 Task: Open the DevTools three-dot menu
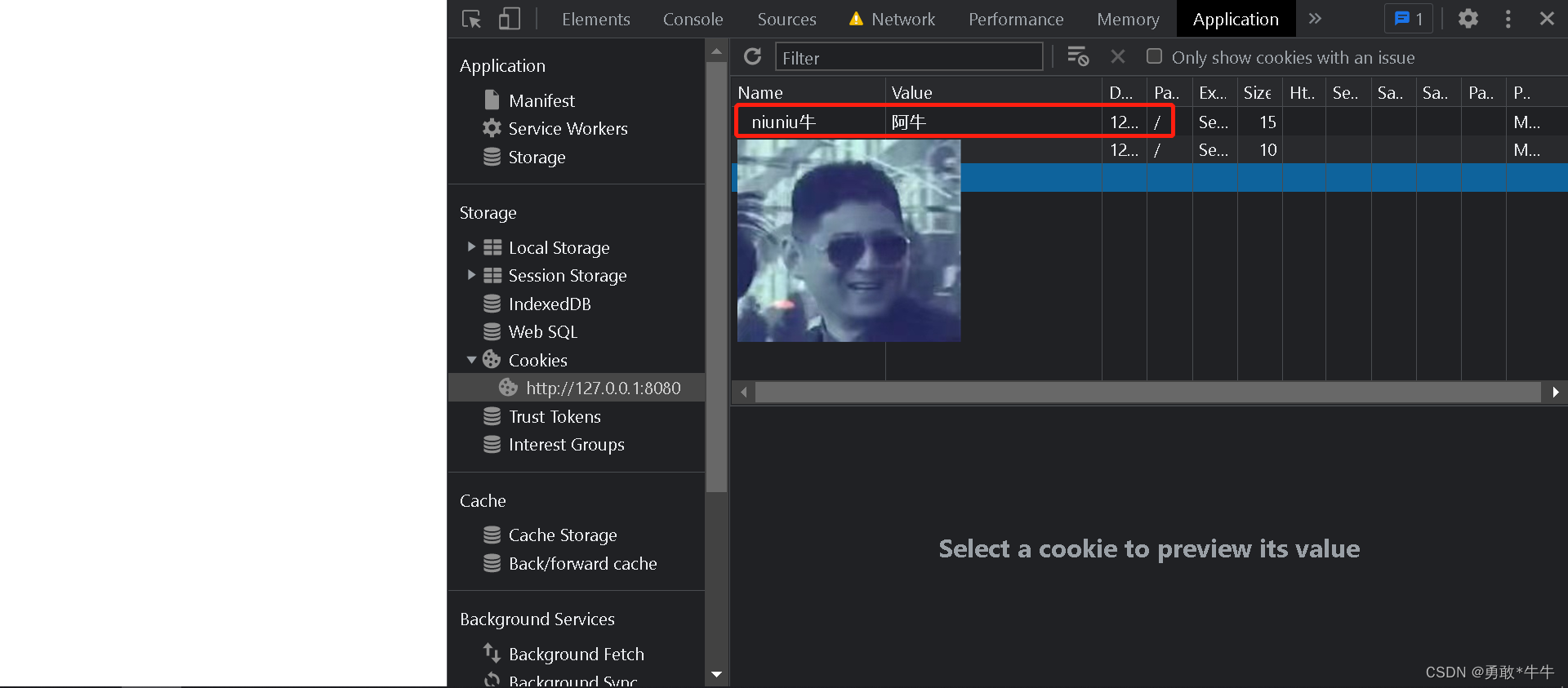coord(1508,19)
